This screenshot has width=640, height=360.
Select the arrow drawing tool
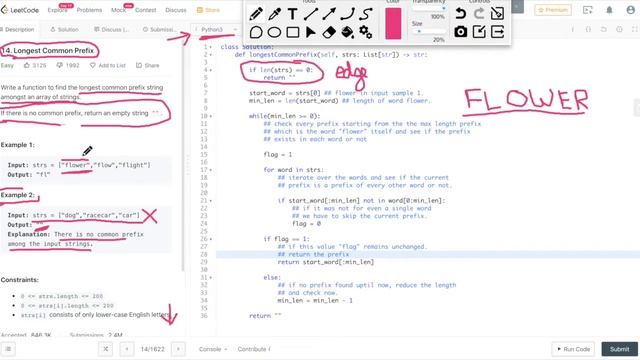329,14
